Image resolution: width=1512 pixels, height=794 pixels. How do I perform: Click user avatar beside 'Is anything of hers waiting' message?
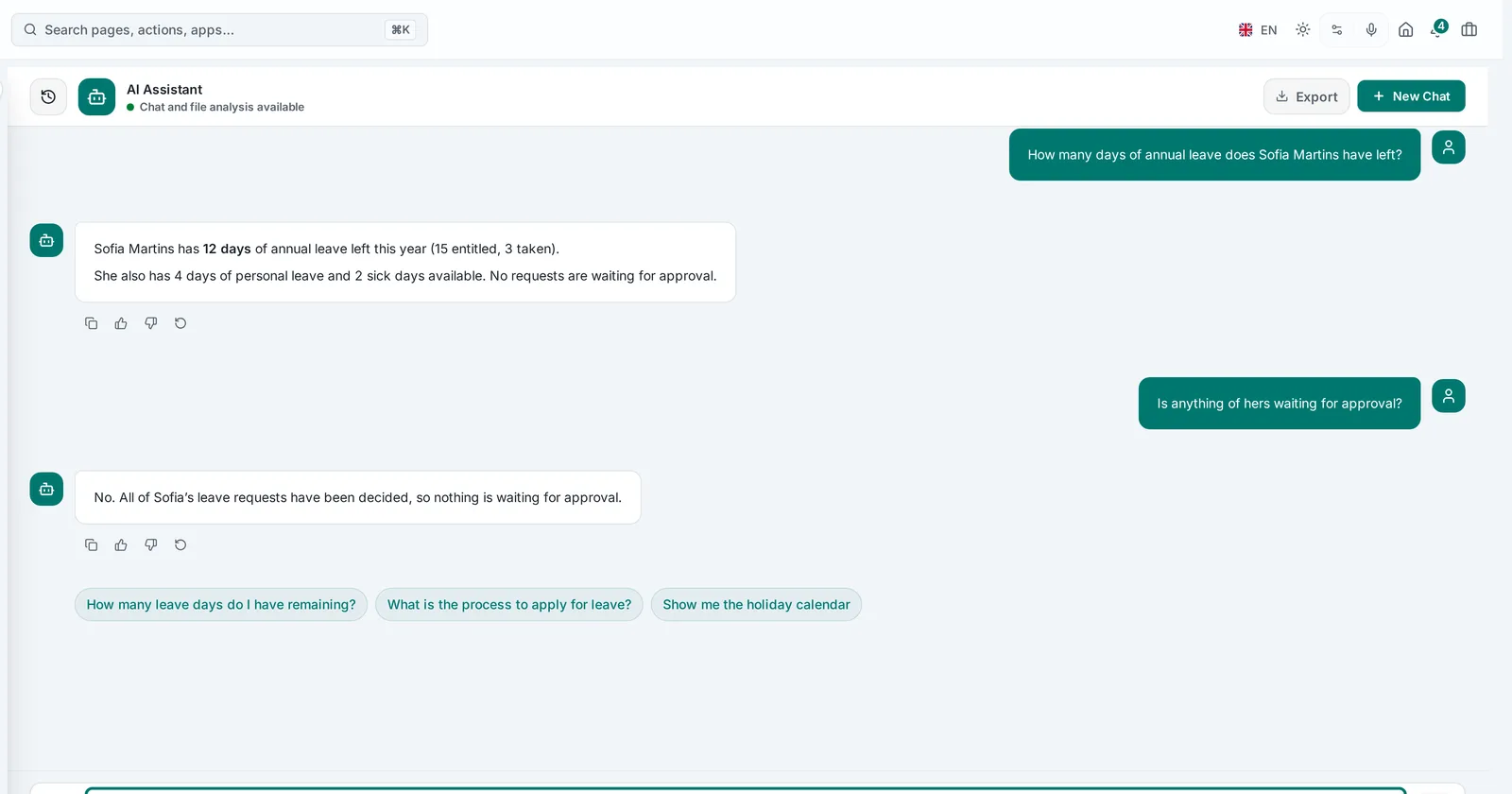click(1449, 396)
